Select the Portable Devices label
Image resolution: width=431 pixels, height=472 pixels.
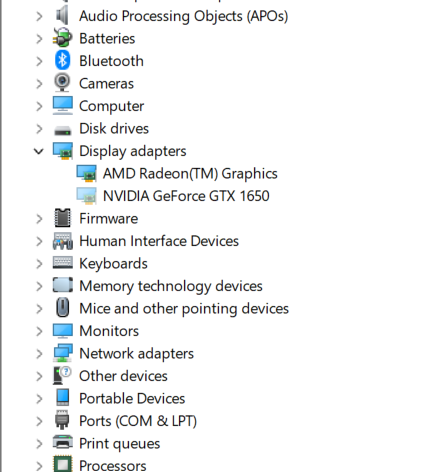(132, 399)
